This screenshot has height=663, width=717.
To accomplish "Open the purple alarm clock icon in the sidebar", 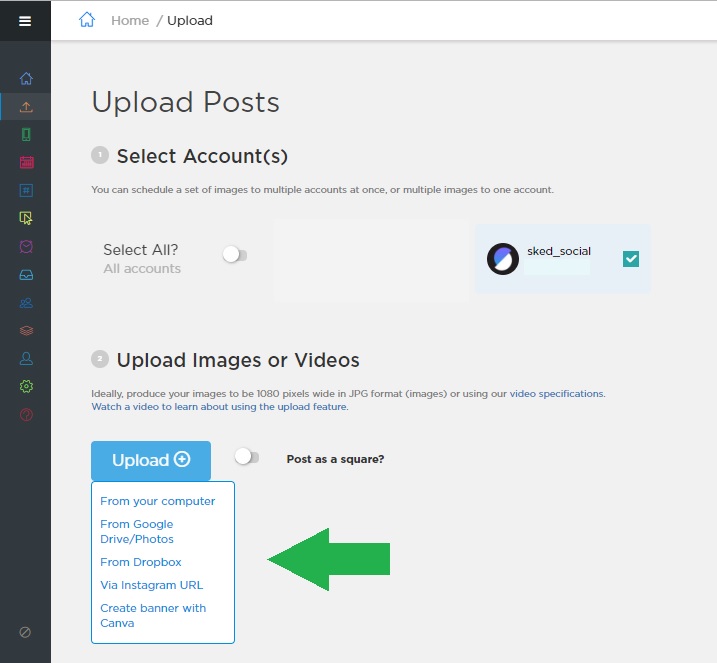I will pos(26,246).
